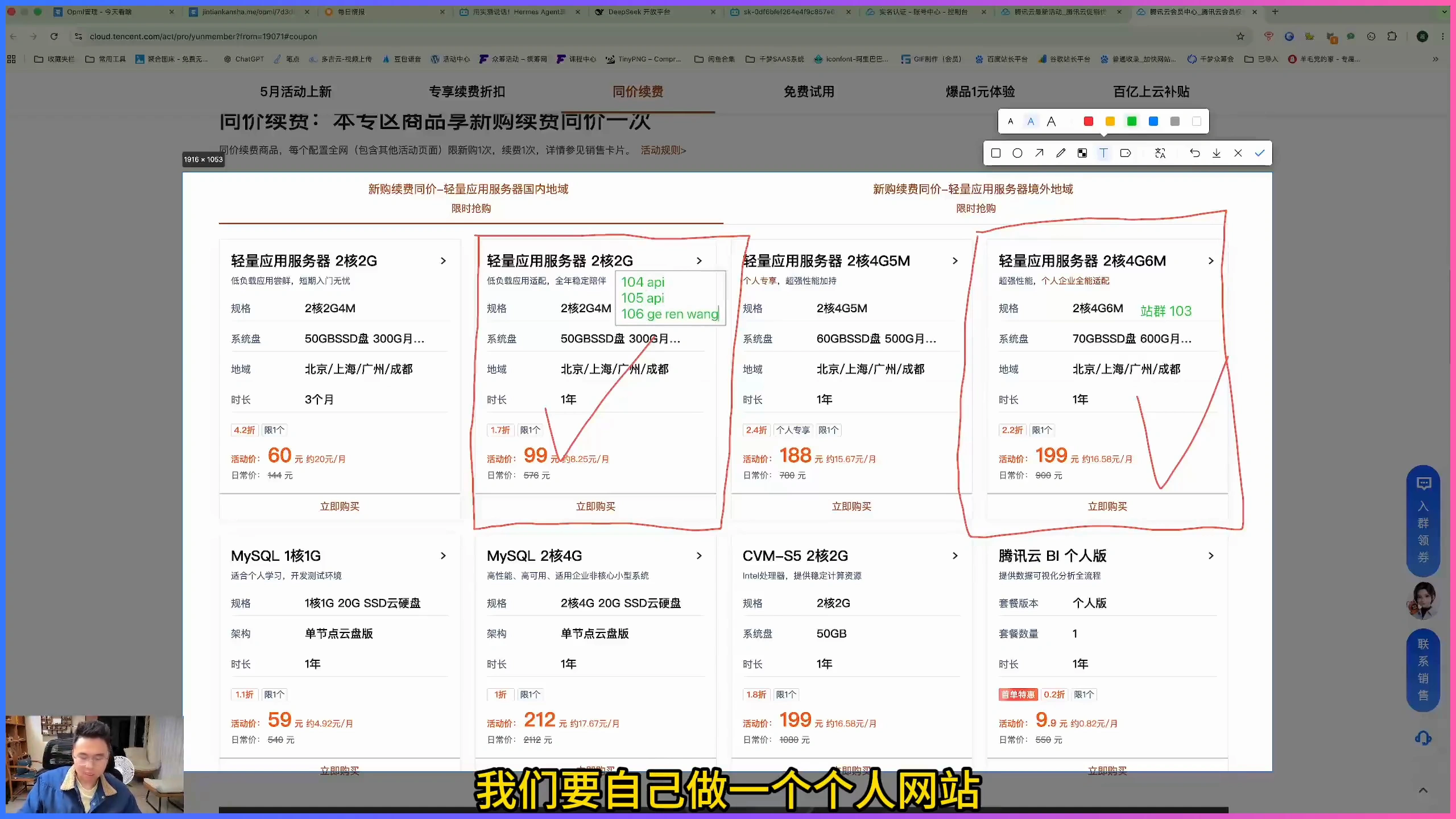Buy the 60元 3-month 2核2G server
The width and height of the screenshot is (1456, 819).
[x=340, y=506]
